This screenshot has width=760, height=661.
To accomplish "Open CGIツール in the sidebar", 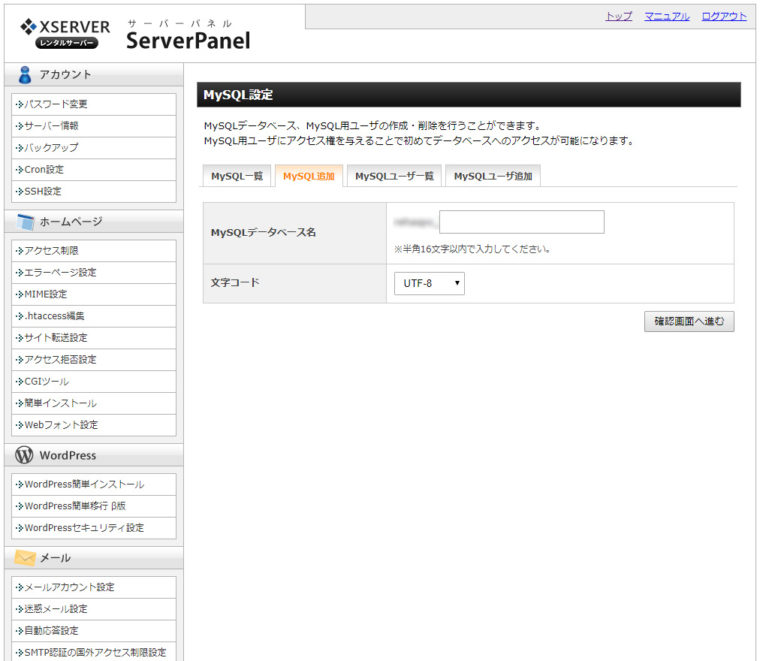I will pyautogui.click(x=94, y=381).
